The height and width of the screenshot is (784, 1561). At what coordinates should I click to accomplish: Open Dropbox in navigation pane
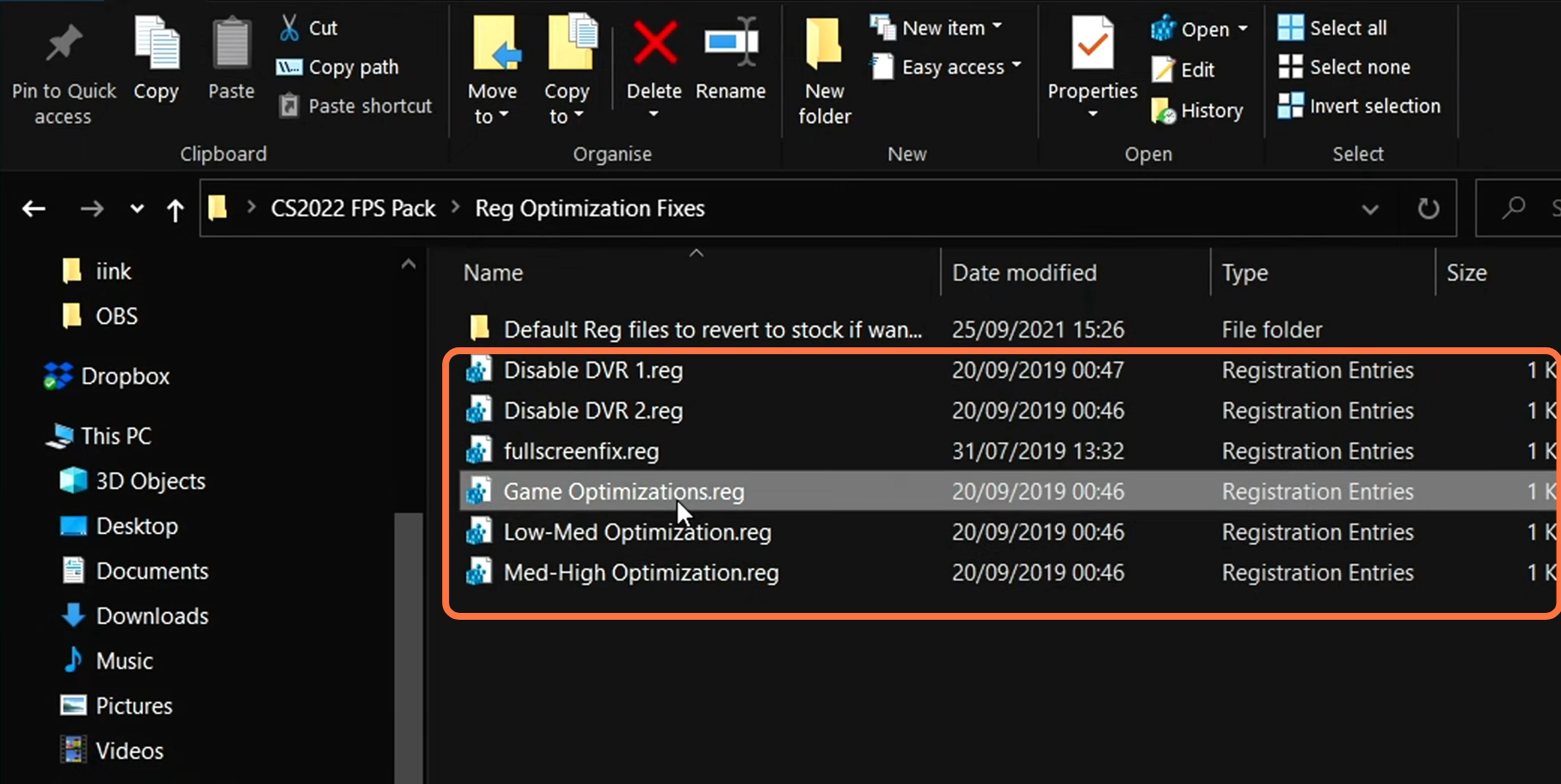tap(108, 376)
